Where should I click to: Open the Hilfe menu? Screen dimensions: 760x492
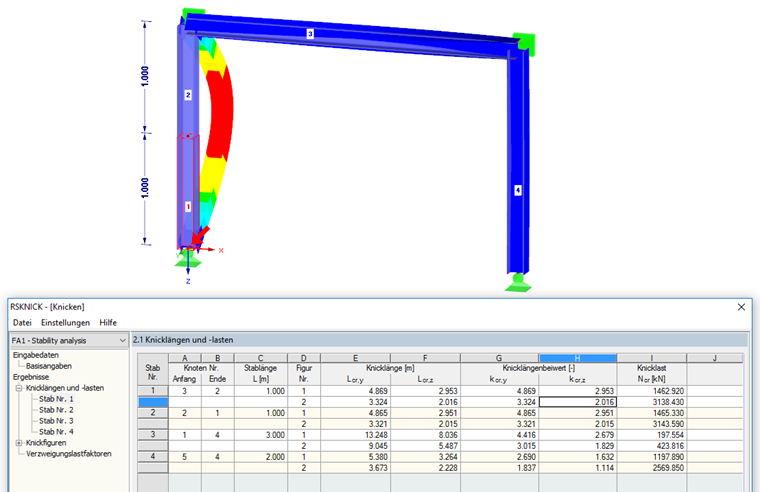tap(108, 322)
